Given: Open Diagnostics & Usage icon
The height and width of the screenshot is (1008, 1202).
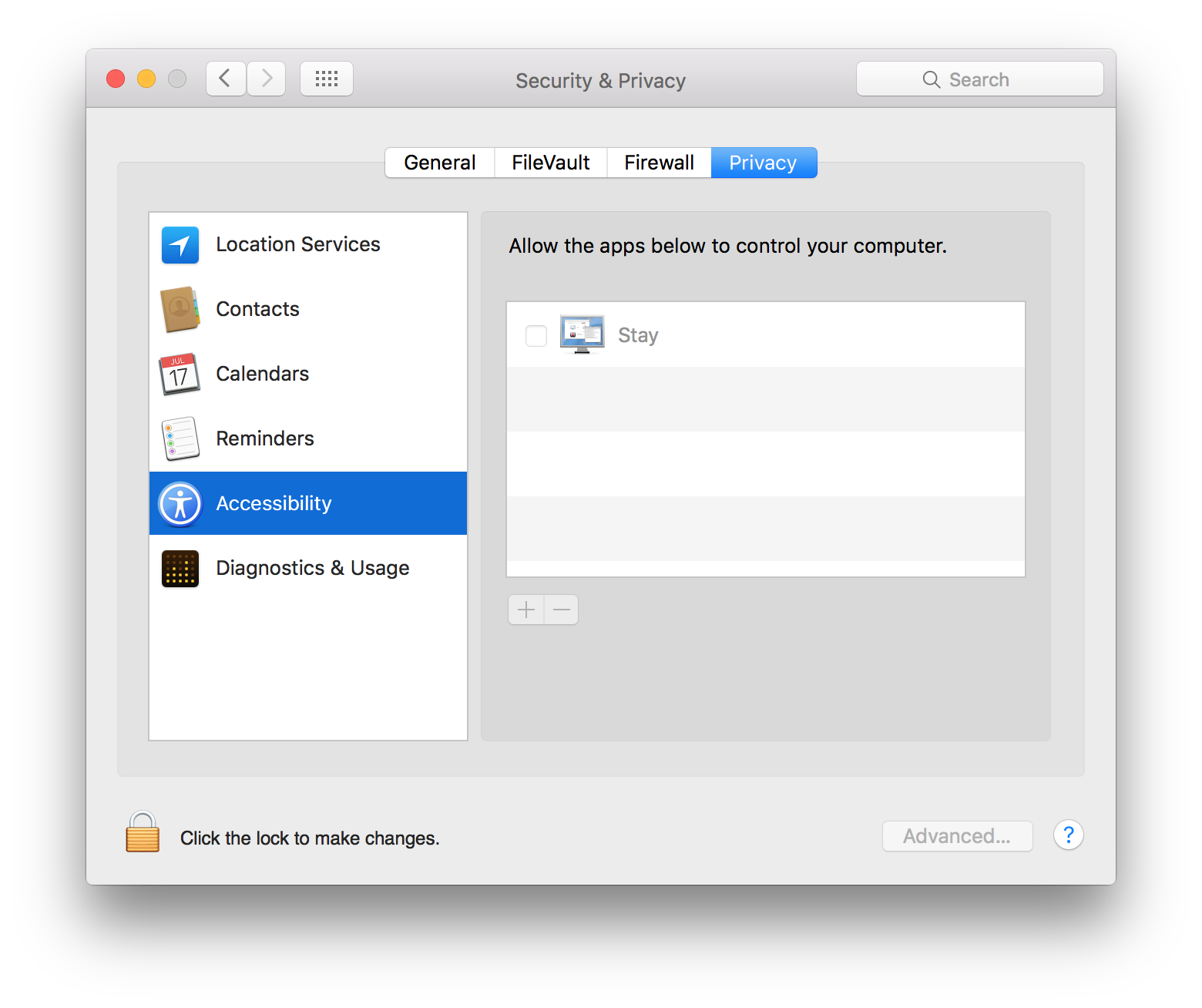Looking at the screenshot, I should coord(180,569).
